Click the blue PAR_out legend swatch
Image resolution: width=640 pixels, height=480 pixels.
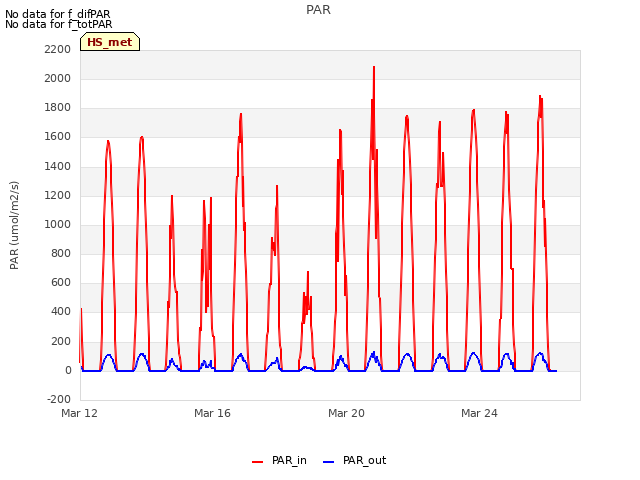(328, 462)
